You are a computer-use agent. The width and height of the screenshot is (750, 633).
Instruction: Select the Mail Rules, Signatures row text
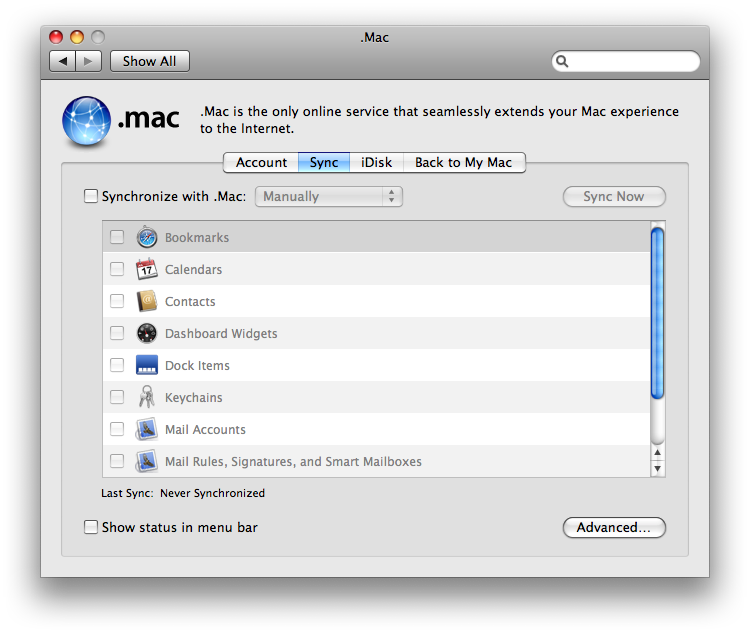point(294,462)
